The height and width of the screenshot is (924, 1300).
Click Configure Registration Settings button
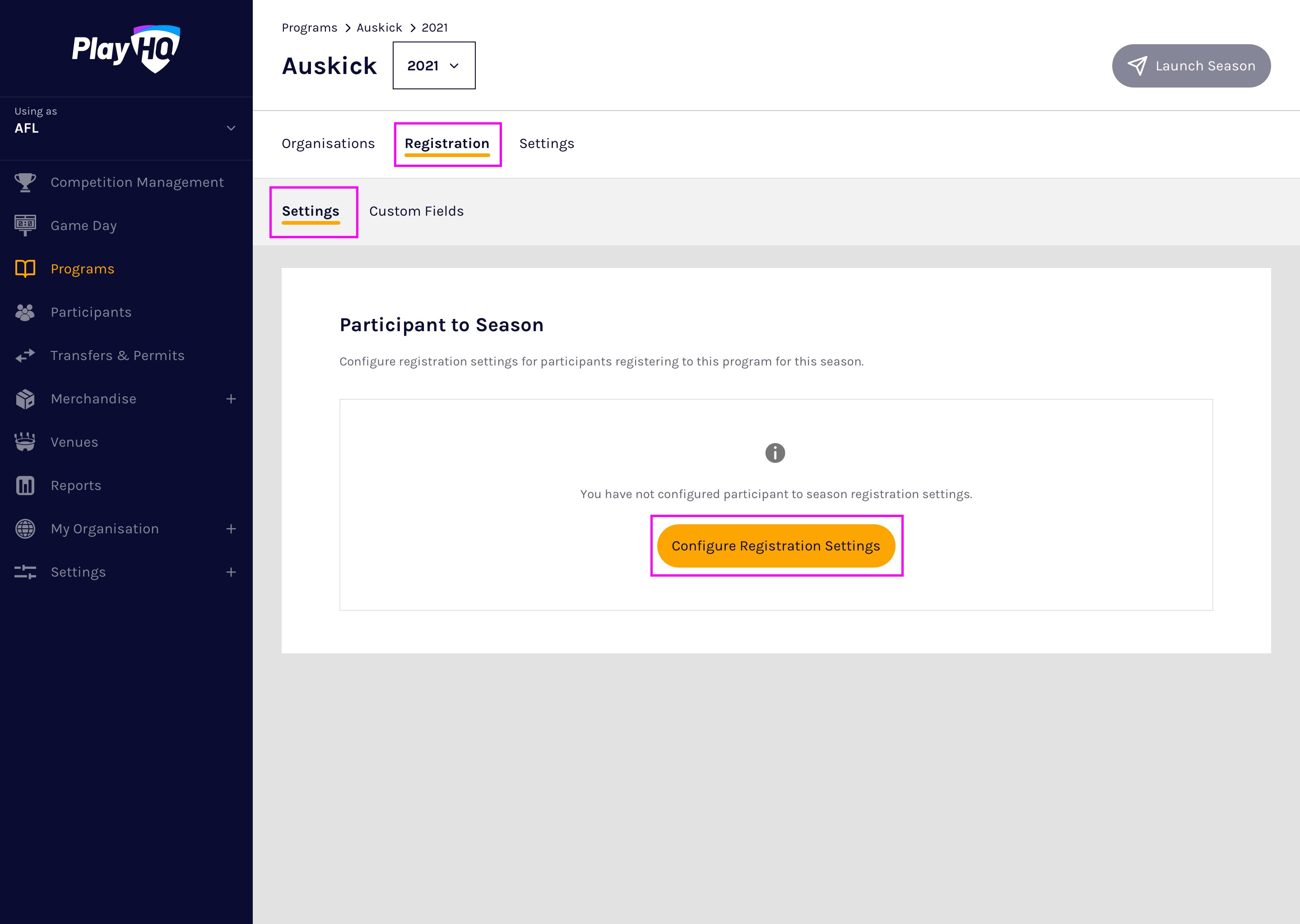click(x=776, y=545)
